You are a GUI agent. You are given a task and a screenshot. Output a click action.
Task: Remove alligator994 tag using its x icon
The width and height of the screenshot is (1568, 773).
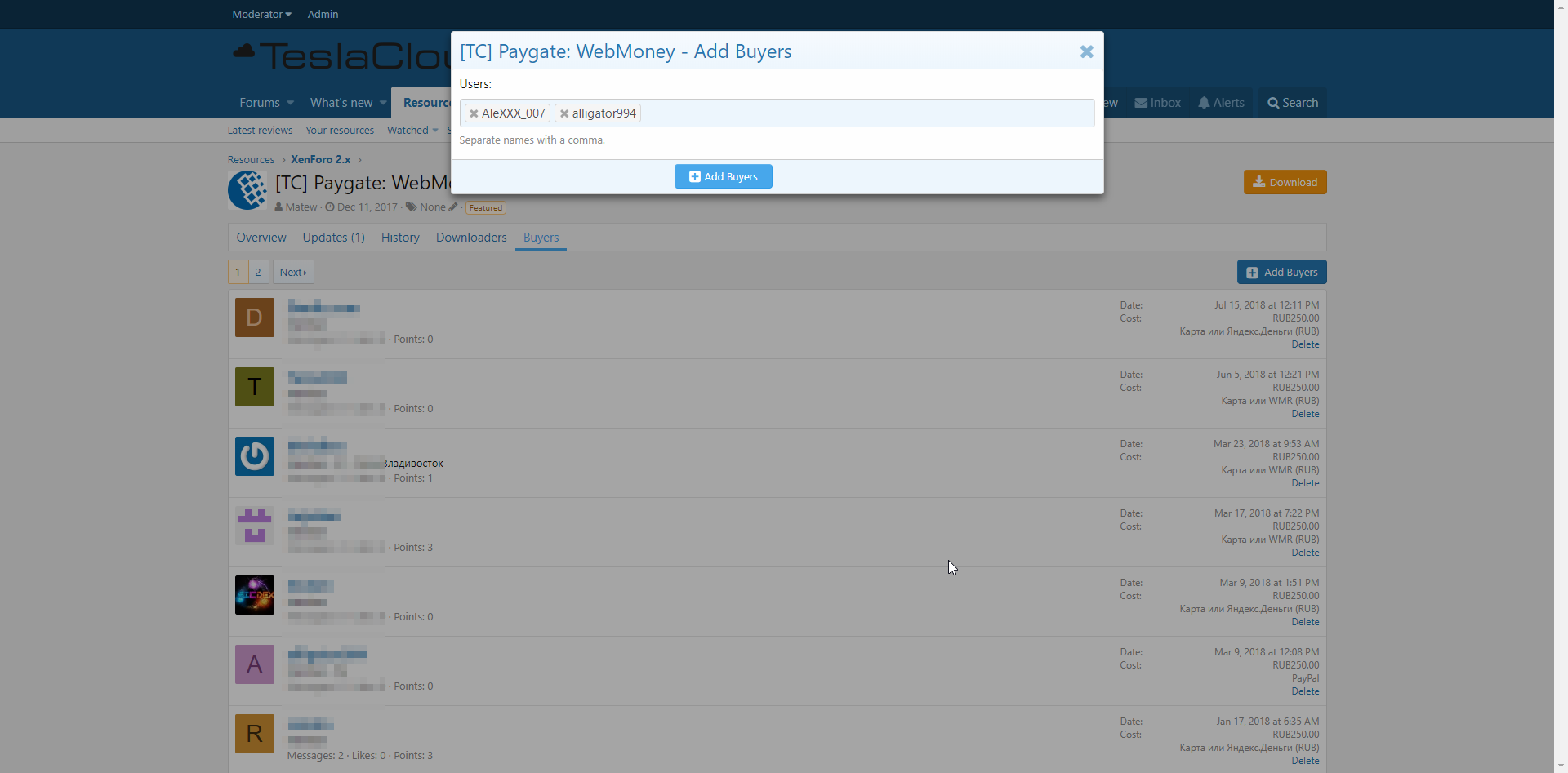(x=564, y=113)
